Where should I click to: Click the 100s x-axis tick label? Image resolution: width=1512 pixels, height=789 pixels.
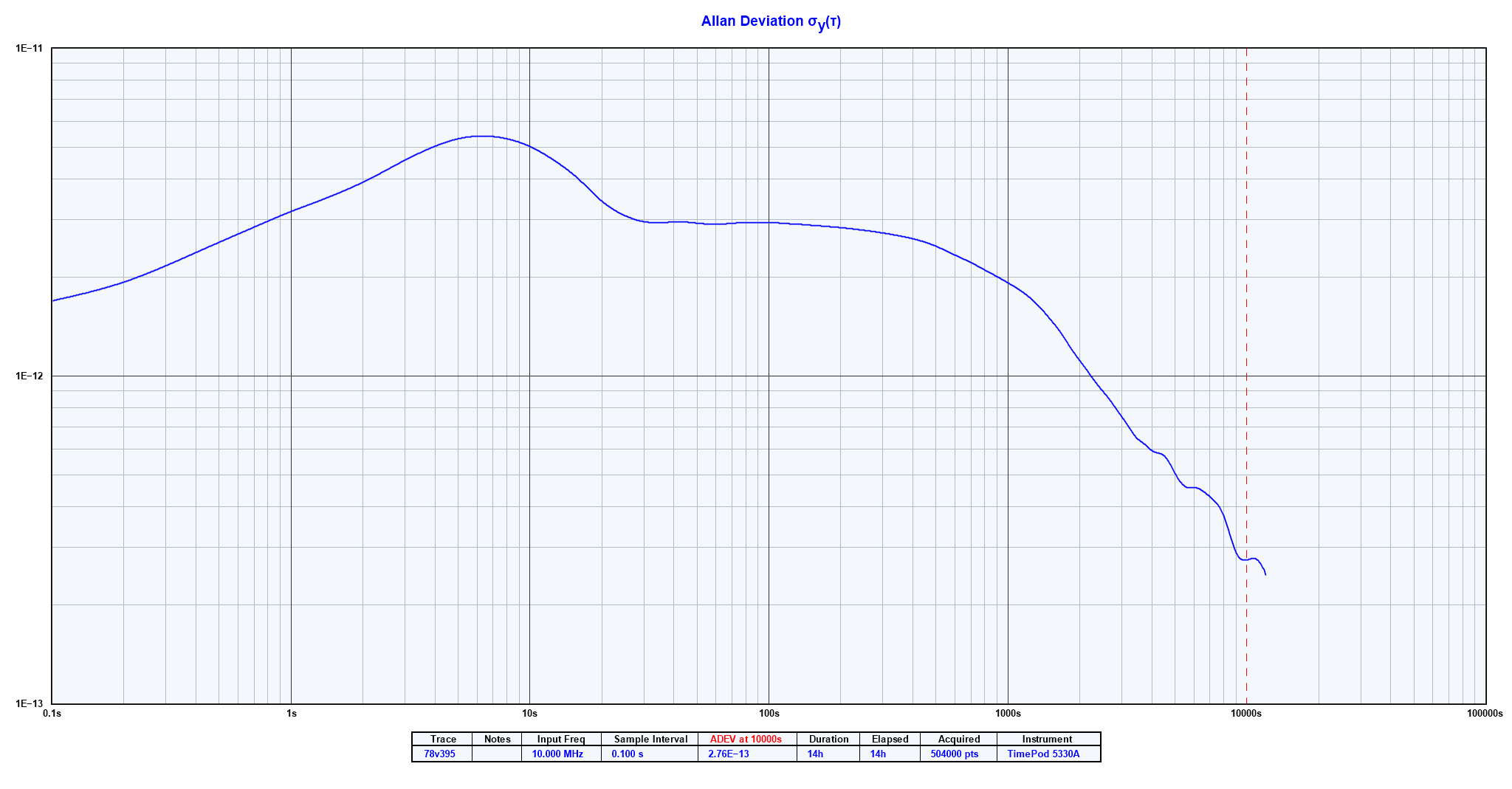click(769, 713)
